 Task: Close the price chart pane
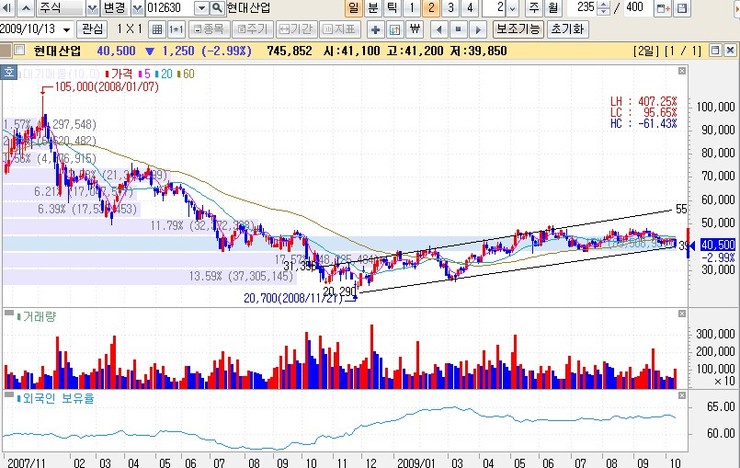[x=682, y=71]
